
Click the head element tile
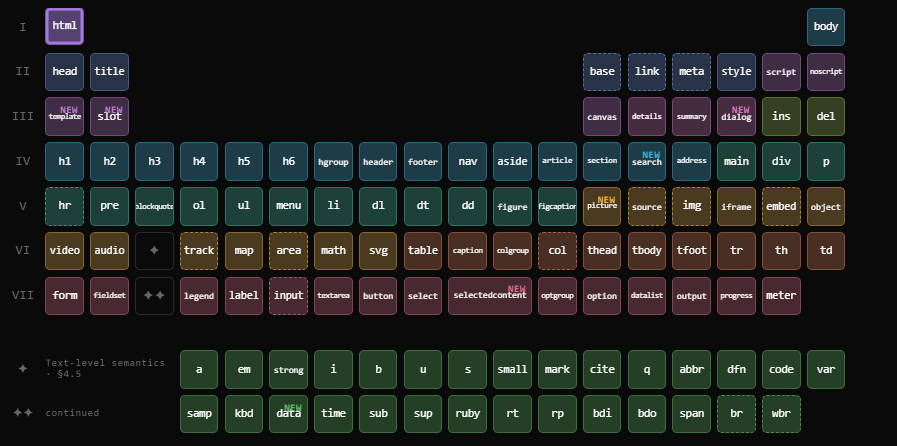[65, 72]
